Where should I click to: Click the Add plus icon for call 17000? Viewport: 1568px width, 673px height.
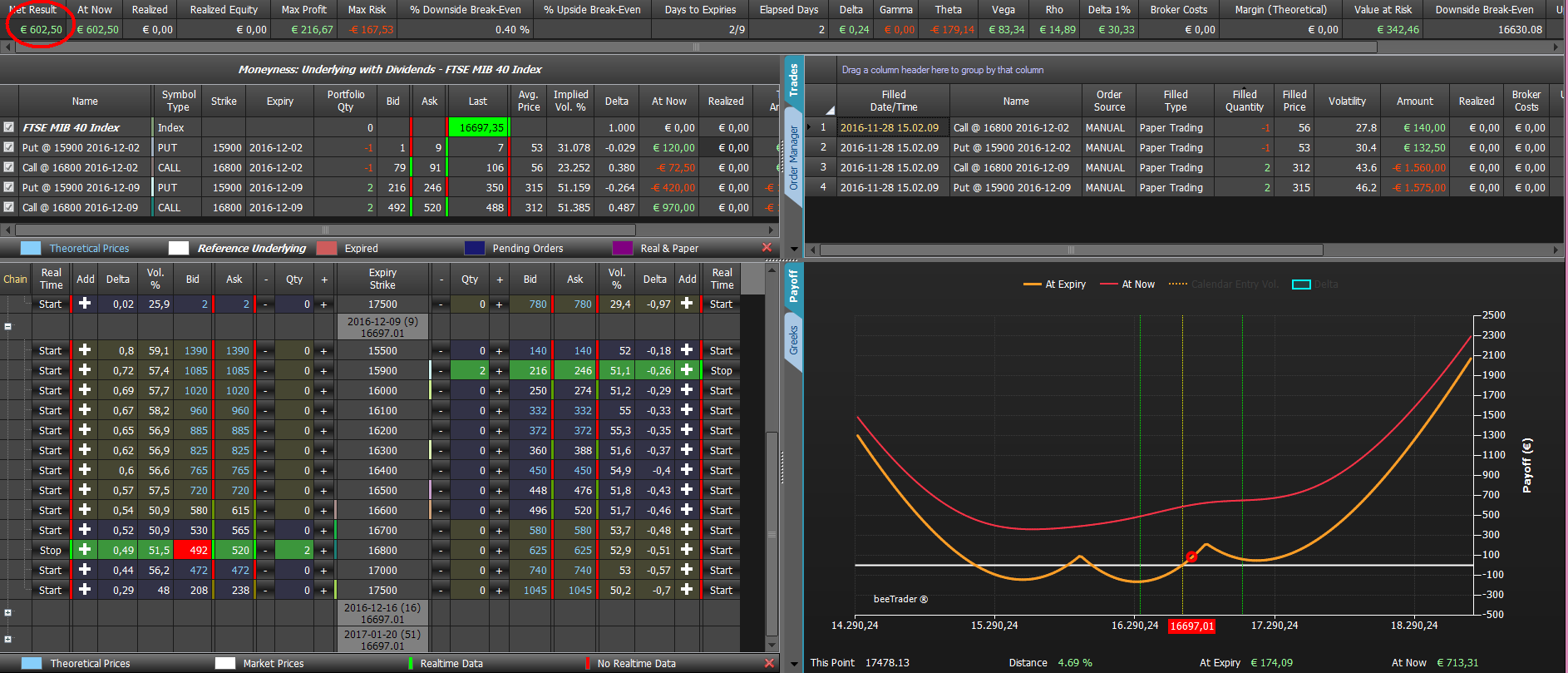point(85,570)
